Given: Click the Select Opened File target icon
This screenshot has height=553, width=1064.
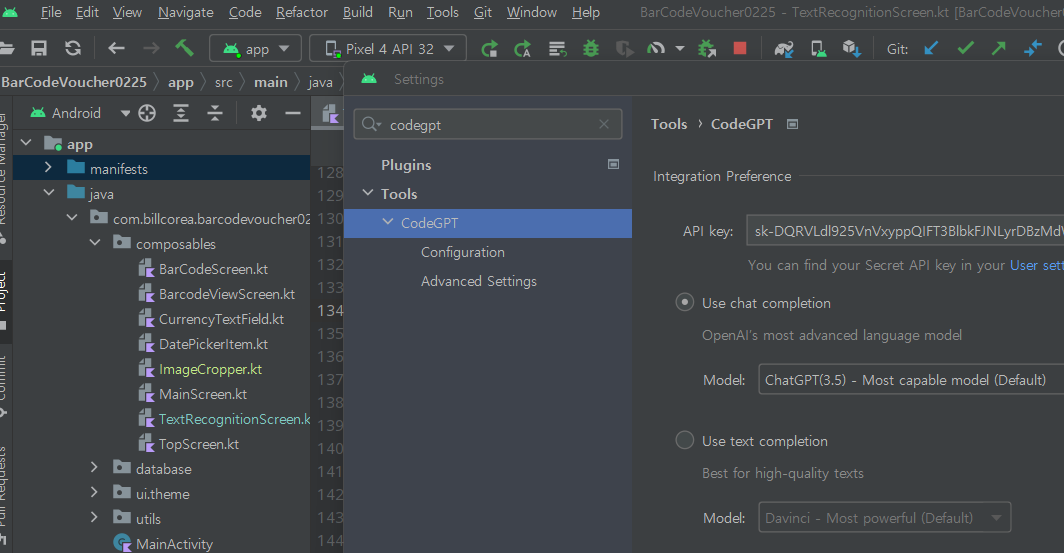Looking at the screenshot, I should click(147, 113).
